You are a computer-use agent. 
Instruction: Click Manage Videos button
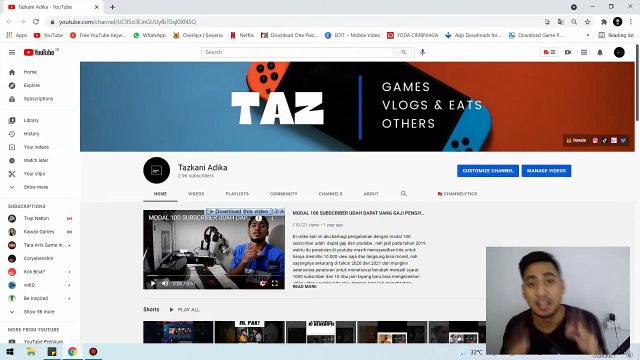pyautogui.click(x=546, y=171)
